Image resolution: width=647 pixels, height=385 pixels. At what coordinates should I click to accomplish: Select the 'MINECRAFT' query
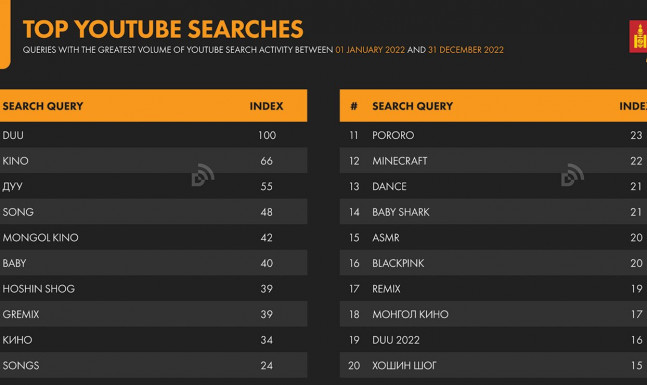(400, 161)
